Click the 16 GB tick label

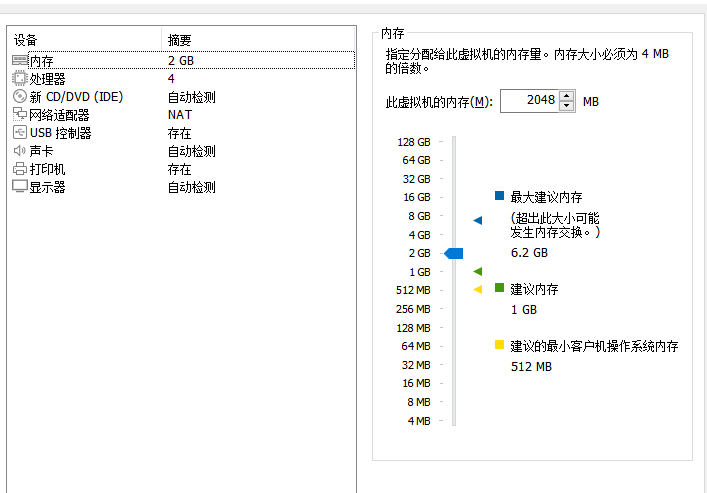coord(417,197)
